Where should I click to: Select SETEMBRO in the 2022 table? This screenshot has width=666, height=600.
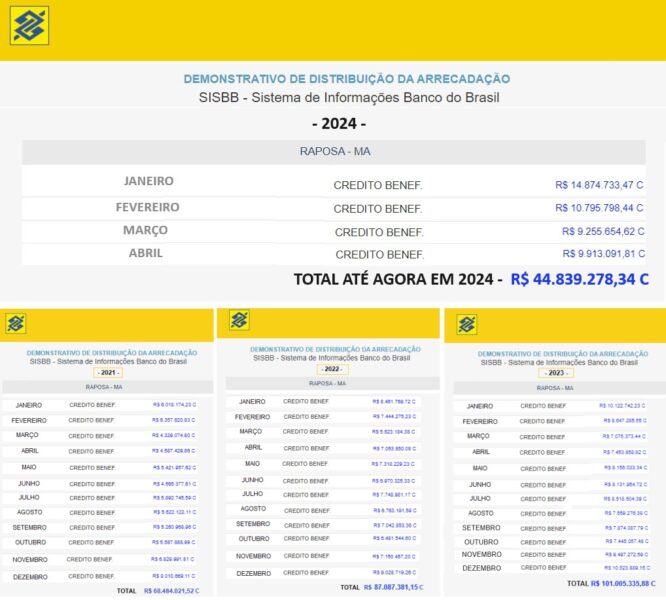point(253,524)
